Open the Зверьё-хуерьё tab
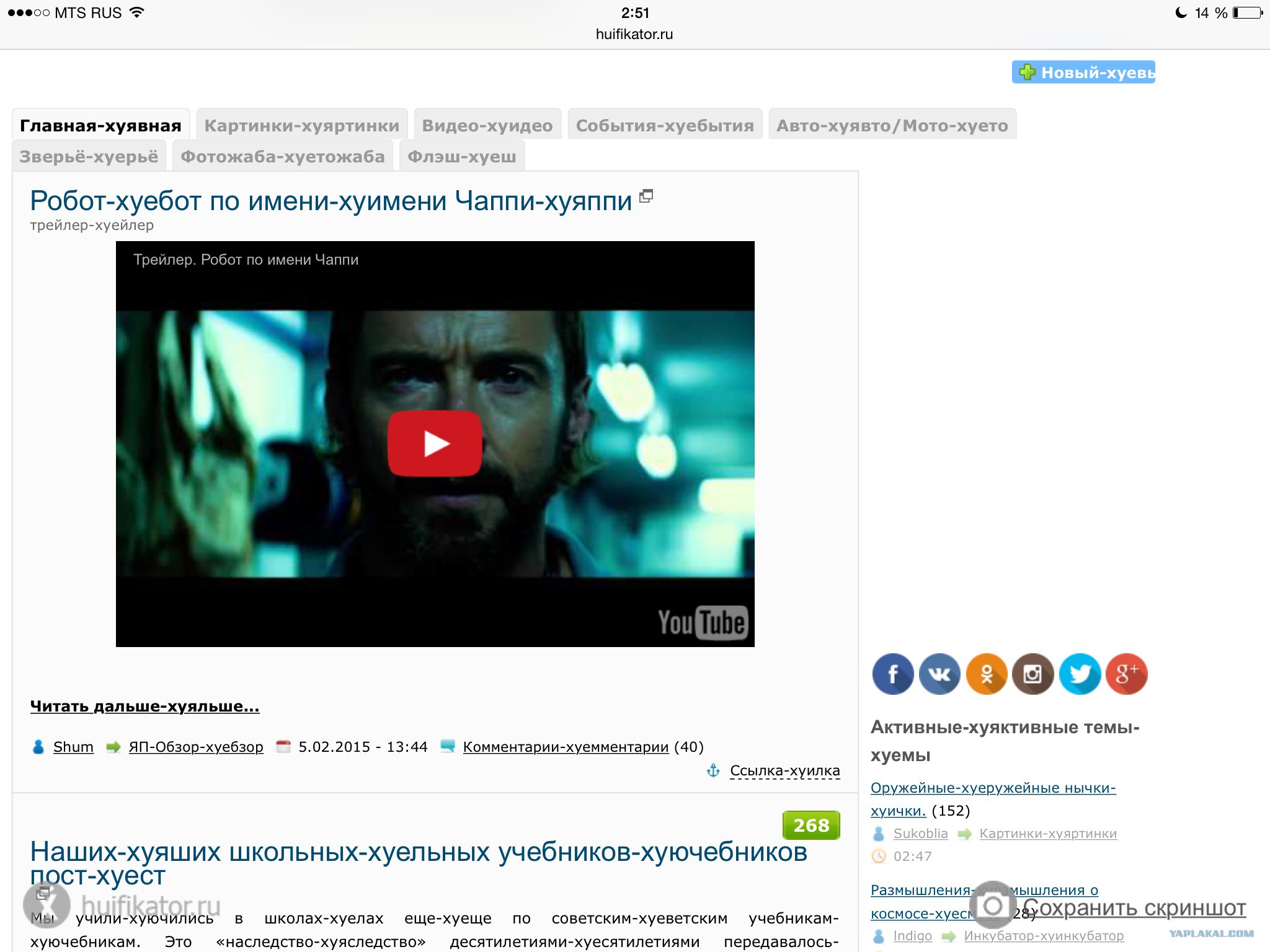1270x952 pixels. coord(89,156)
